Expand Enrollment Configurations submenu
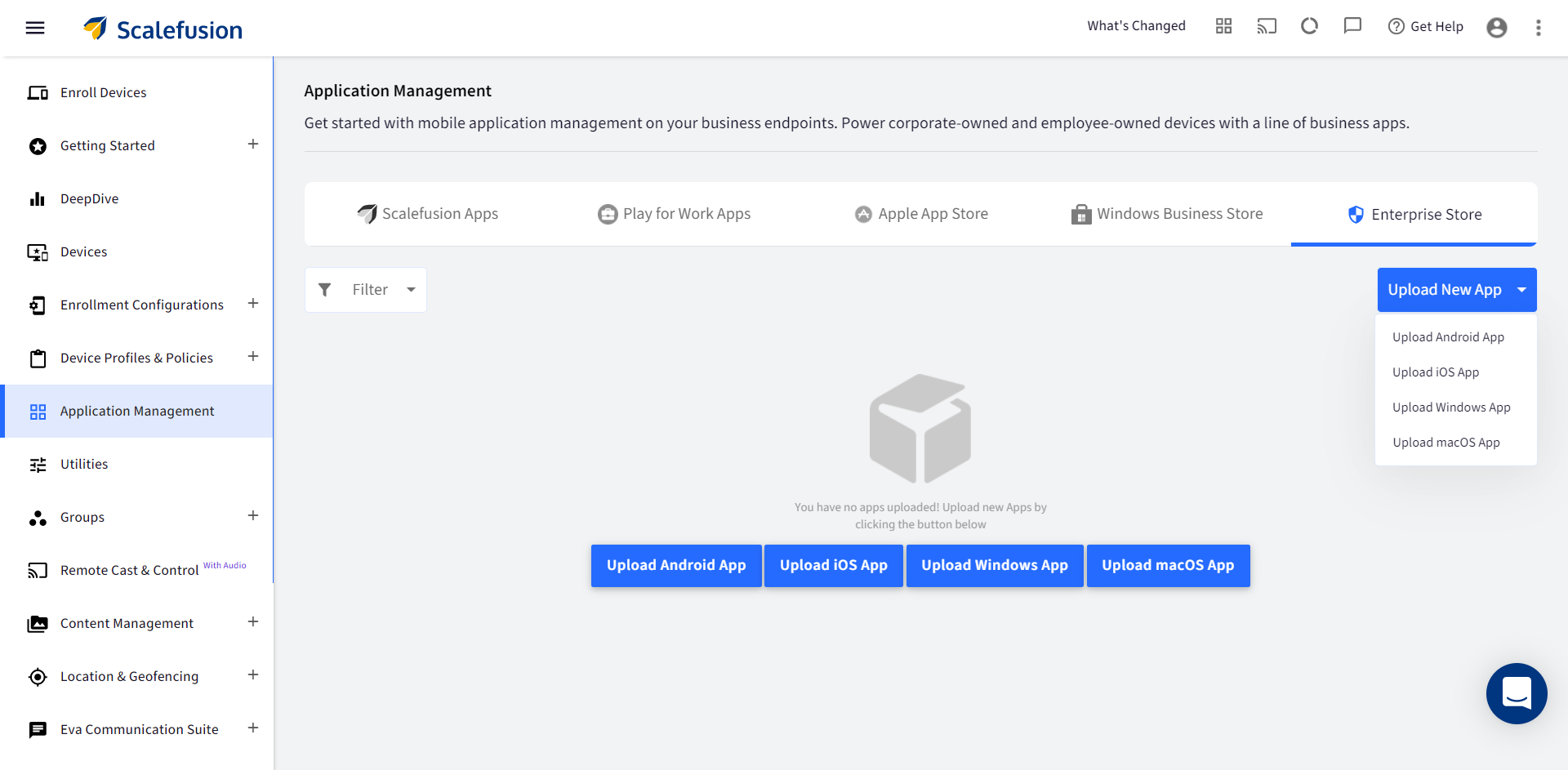 point(253,304)
